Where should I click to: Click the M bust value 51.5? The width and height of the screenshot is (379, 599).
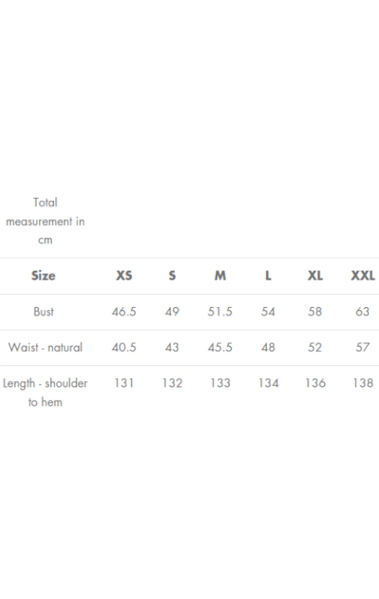[x=220, y=312]
